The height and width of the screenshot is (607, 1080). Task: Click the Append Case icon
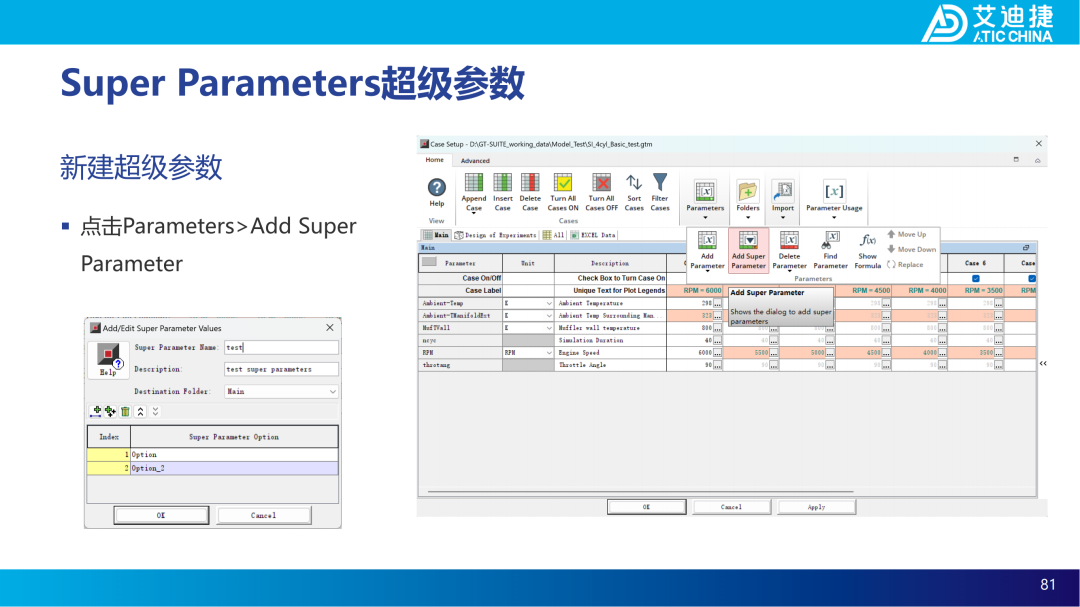pyautogui.click(x=474, y=183)
